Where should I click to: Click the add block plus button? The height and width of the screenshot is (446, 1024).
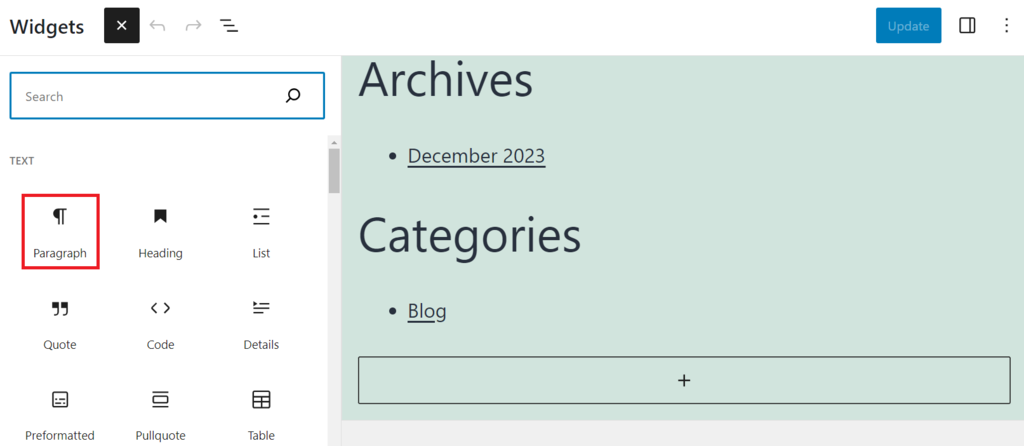pyautogui.click(x=684, y=380)
